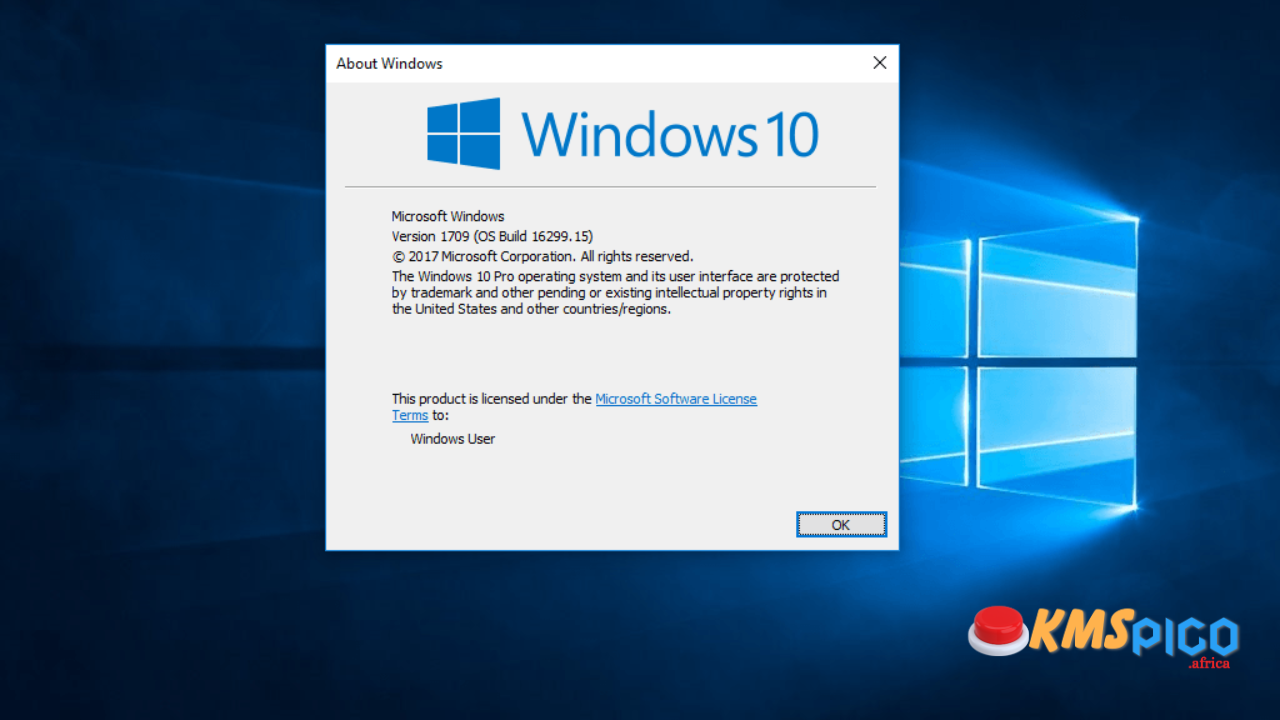Image resolution: width=1280 pixels, height=720 pixels.
Task: Click the "About Windows" title bar text
Action: click(x=389, y=63)
